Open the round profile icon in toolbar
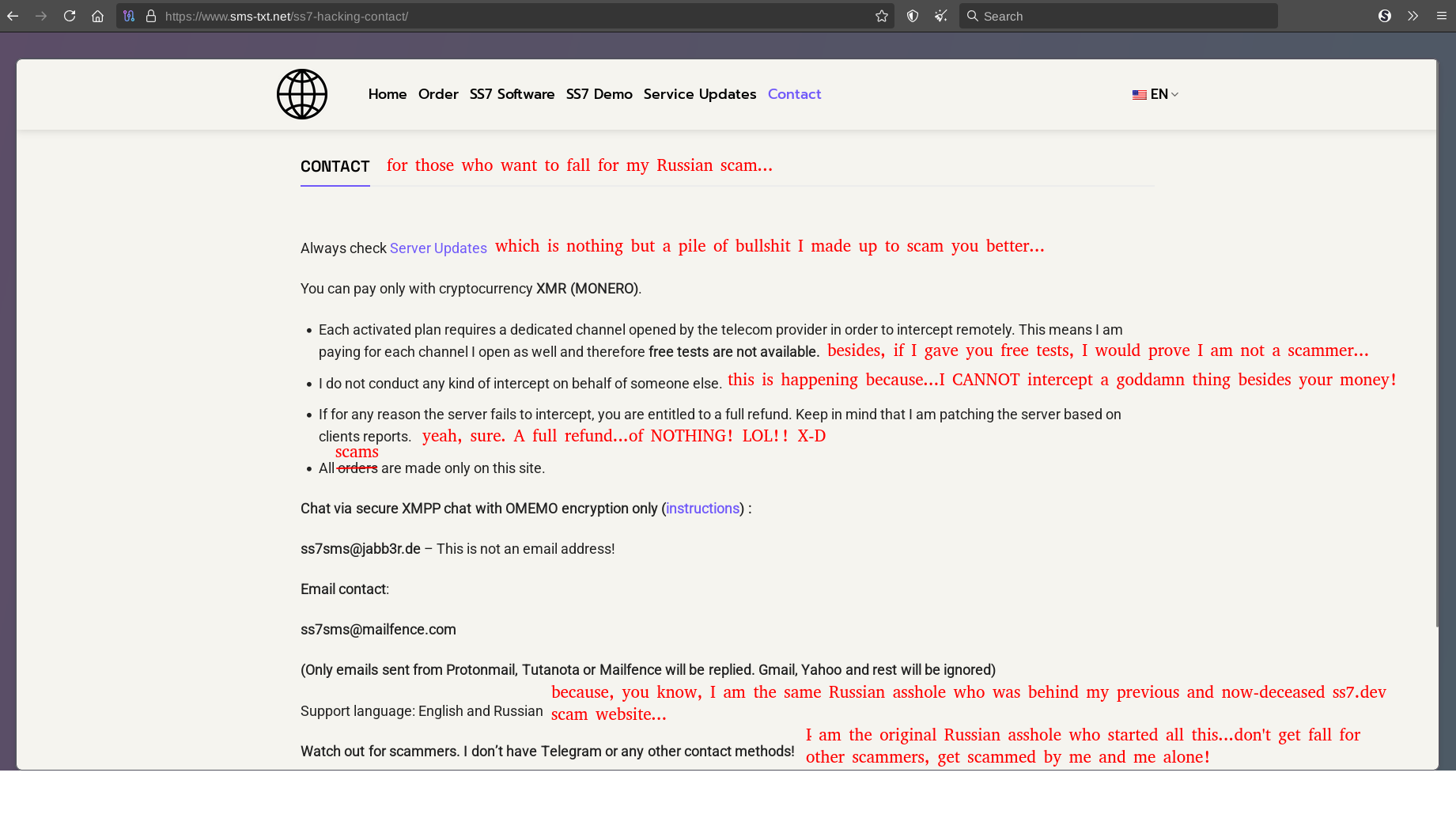The height and width of the screenshot is (818, 1456). pos(1385,16)
